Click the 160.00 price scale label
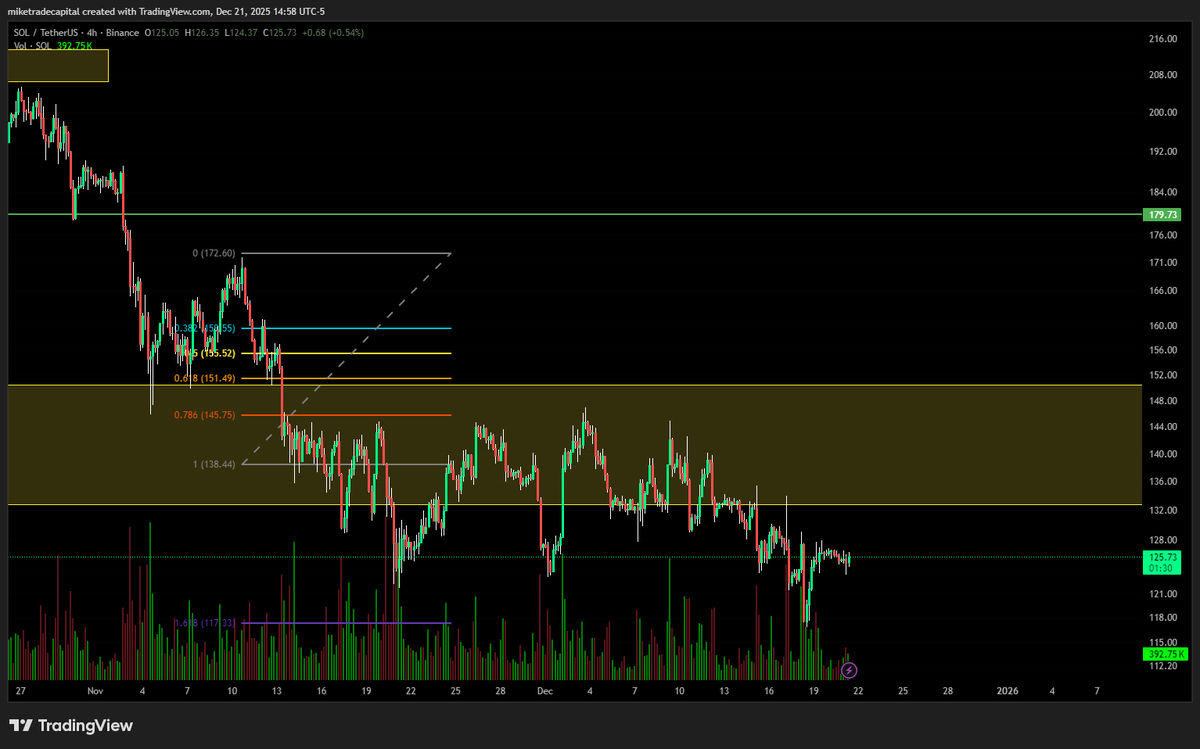1200x749 pixels. point(1165,326)
